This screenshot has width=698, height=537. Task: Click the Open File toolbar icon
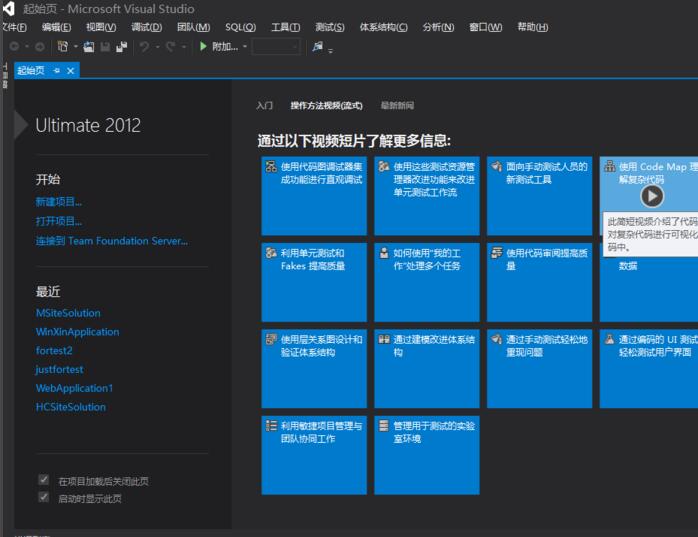[x=89, y=46]
